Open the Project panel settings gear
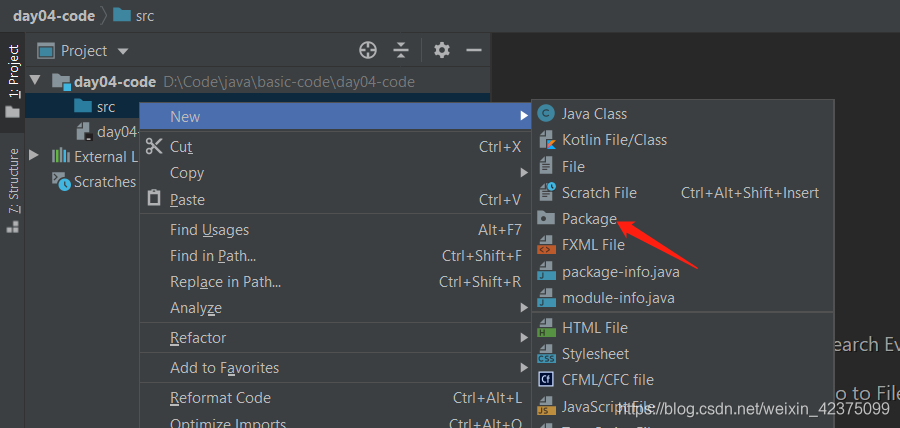900x428 pixels. coord(441,50)
